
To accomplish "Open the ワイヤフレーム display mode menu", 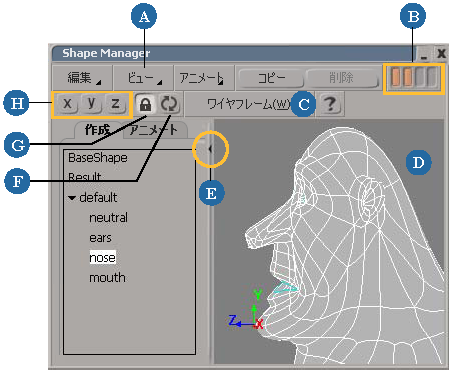I will [x=249, y=104].
